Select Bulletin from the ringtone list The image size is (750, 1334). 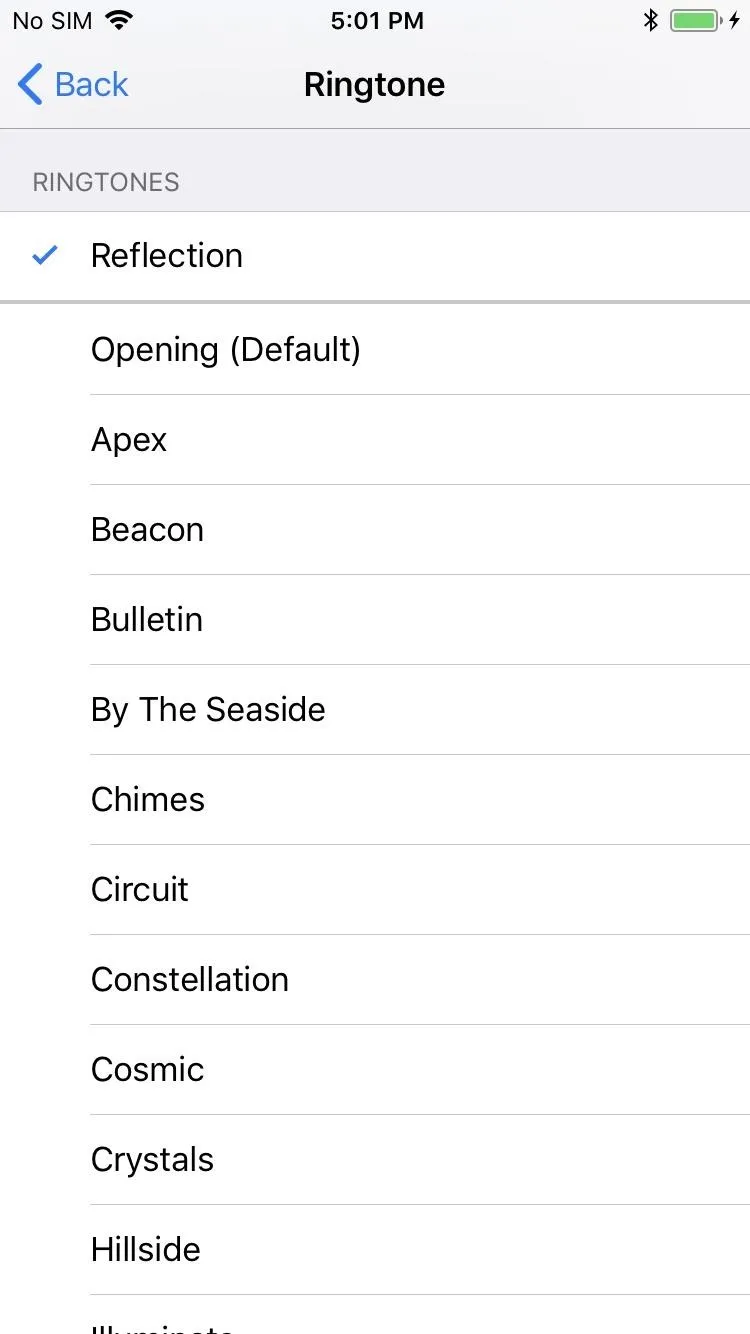click(375, 620)
